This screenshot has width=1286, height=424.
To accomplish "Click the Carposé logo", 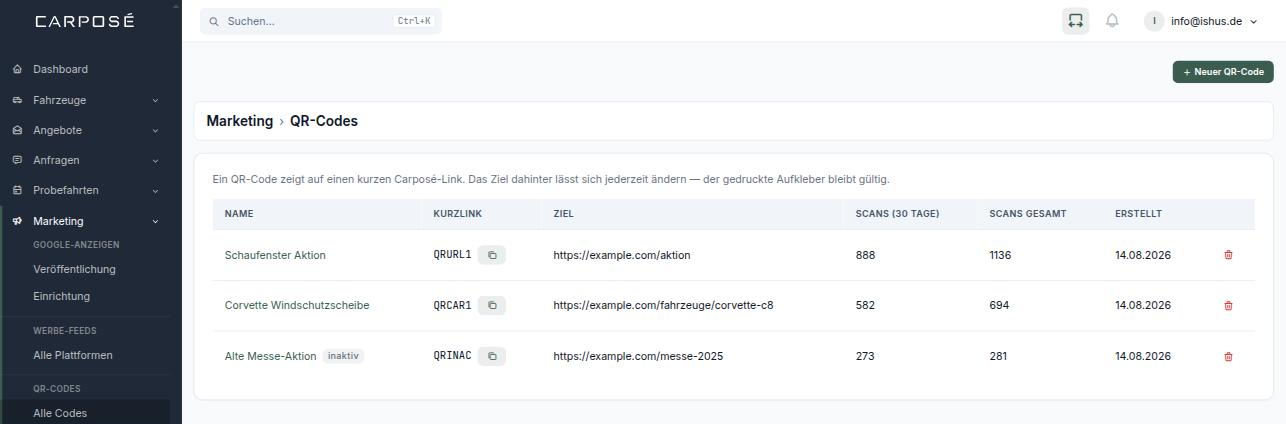I will point(85,21).
